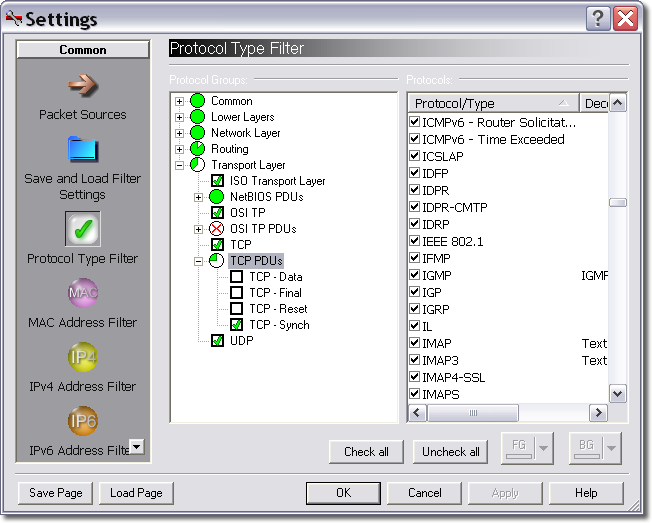652x523 pixels.
Task: Click the Load Page button
Action: pos(136,493)
